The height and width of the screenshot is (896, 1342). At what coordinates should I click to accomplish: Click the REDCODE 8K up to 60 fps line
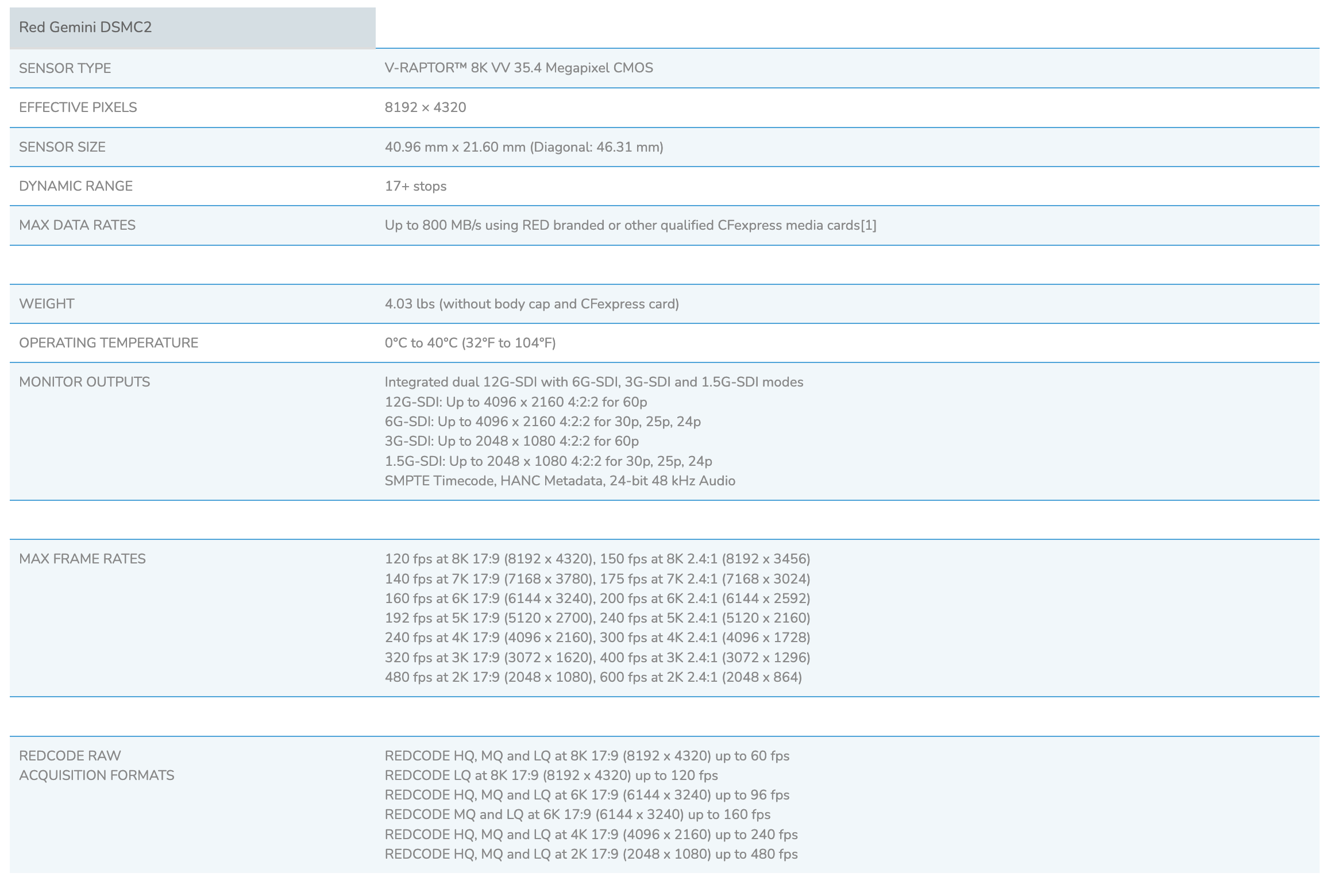point(587,756)
